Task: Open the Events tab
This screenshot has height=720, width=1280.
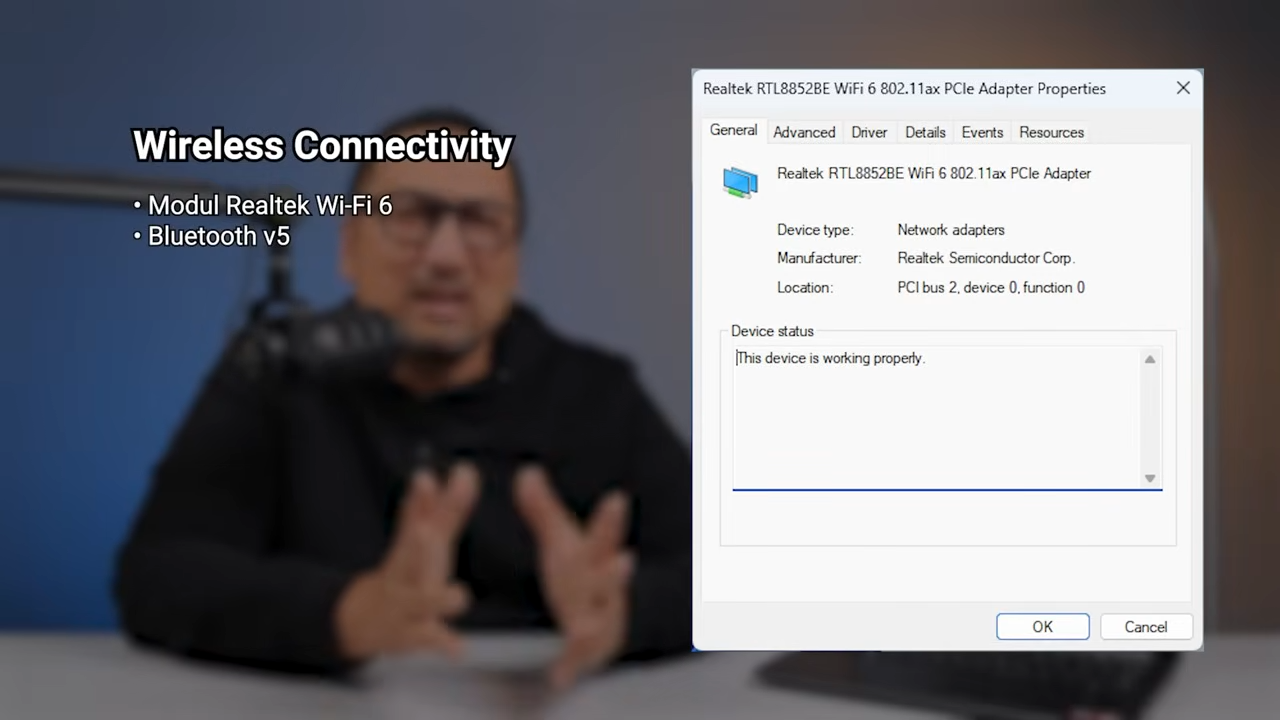Action: (x=981, y=132)
